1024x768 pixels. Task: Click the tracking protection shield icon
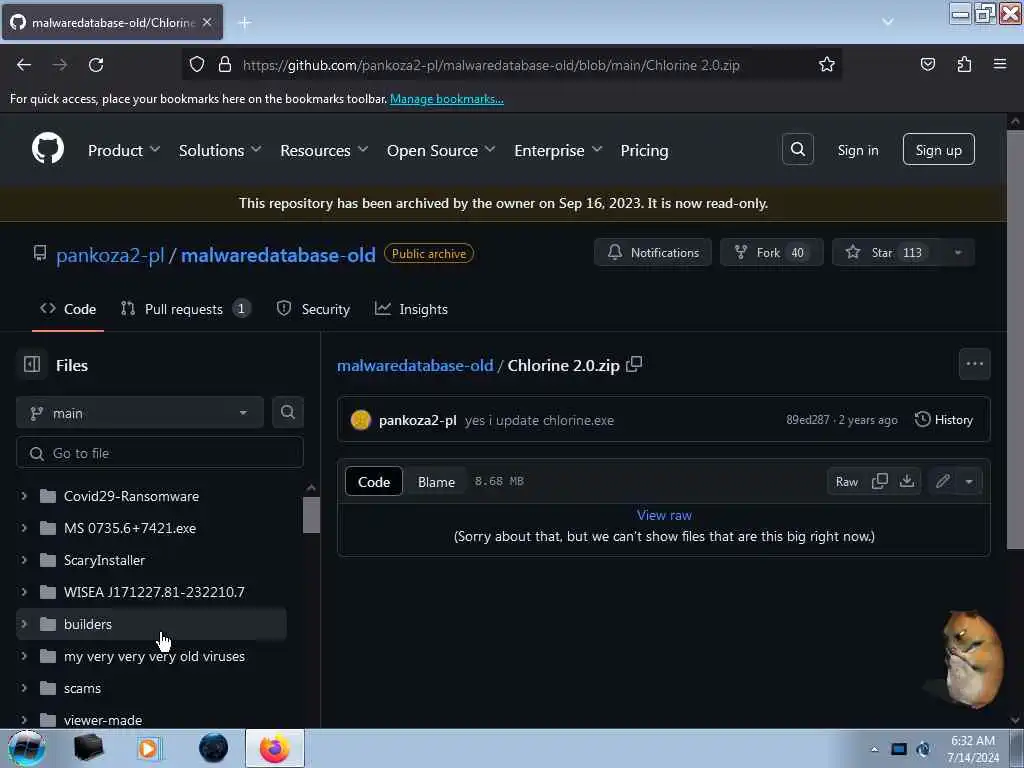pos(197,65)
